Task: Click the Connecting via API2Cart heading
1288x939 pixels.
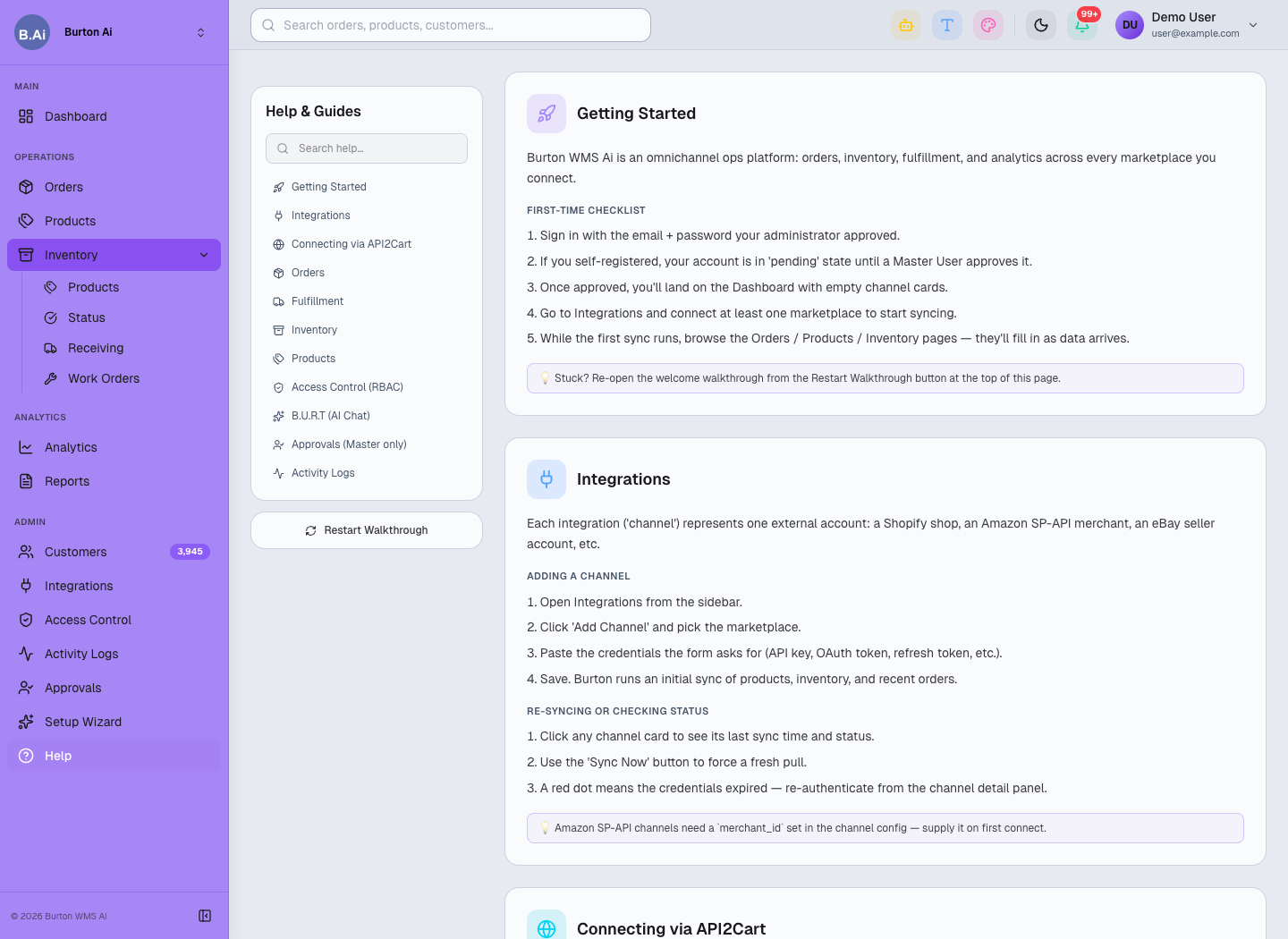Action: (x=671, y=928)
